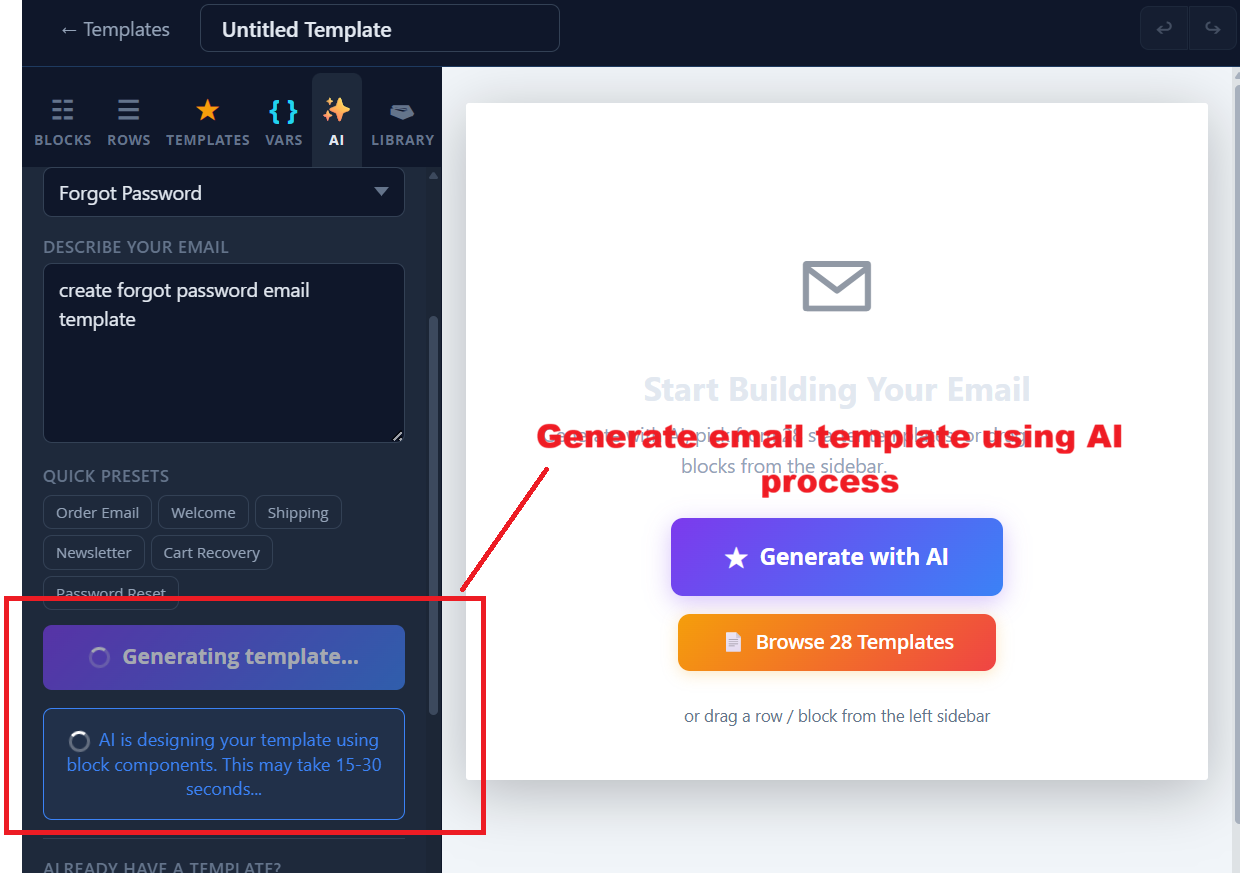The height and width of the screenshot is (873, 1240).
Task: Choose the Order Email preset
Action: click(x=97, y=512)
